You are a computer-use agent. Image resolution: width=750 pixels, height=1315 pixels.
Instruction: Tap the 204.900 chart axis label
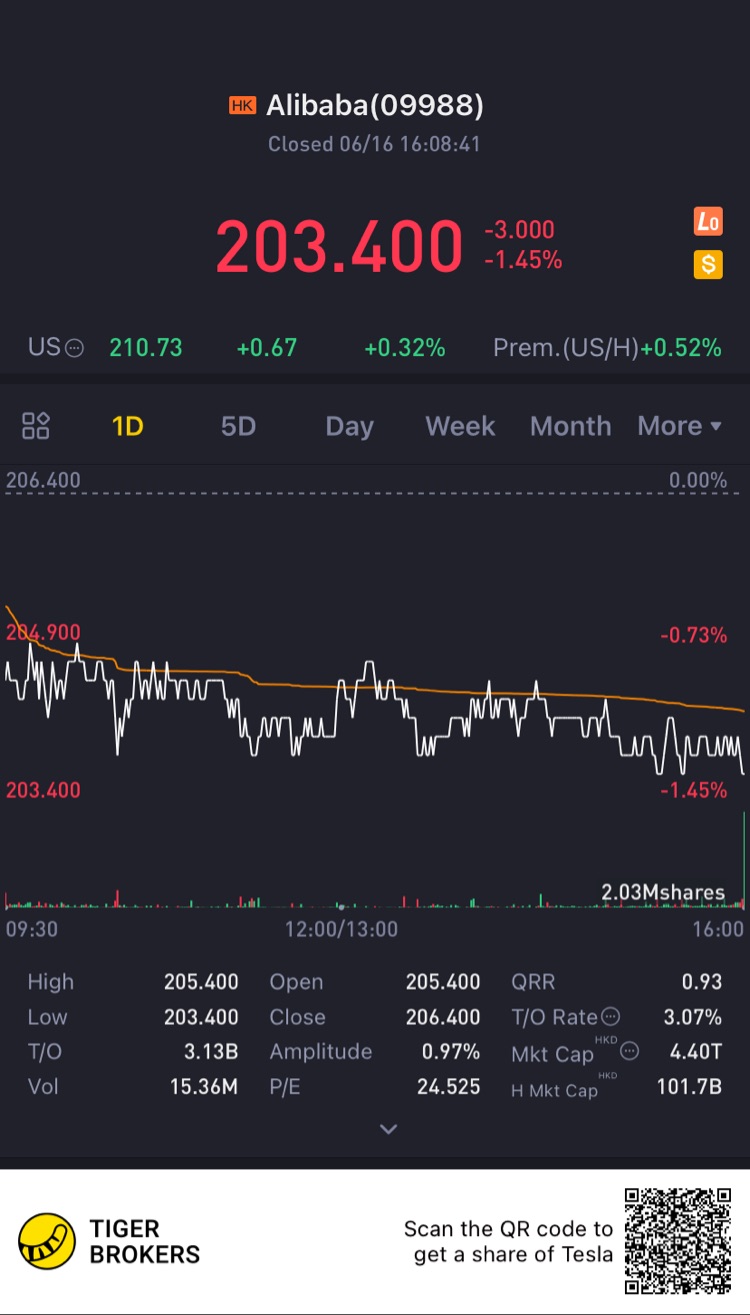click(x=43, y=632)
